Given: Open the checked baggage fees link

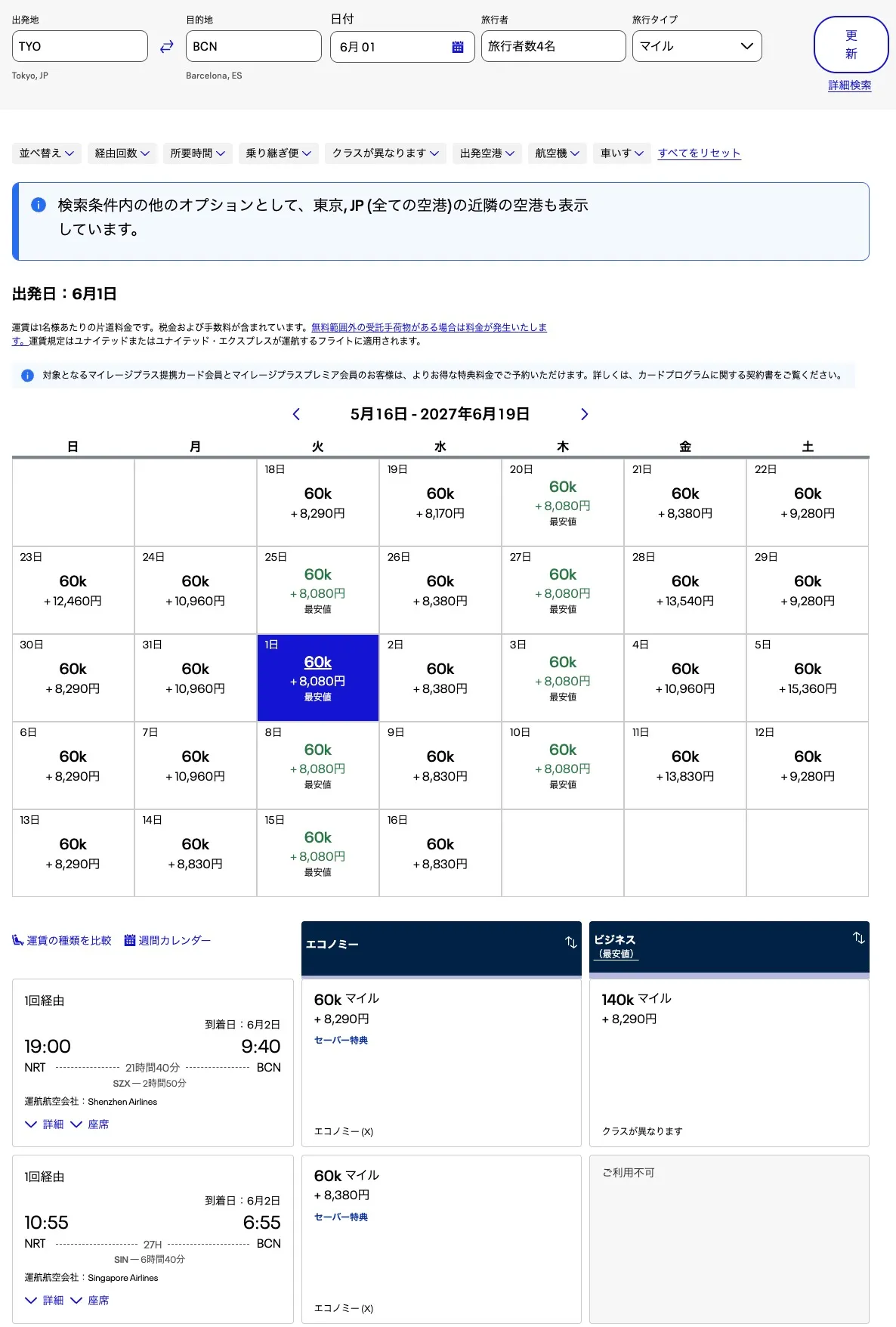Looking at the screenshot, I should pos(429,327).
